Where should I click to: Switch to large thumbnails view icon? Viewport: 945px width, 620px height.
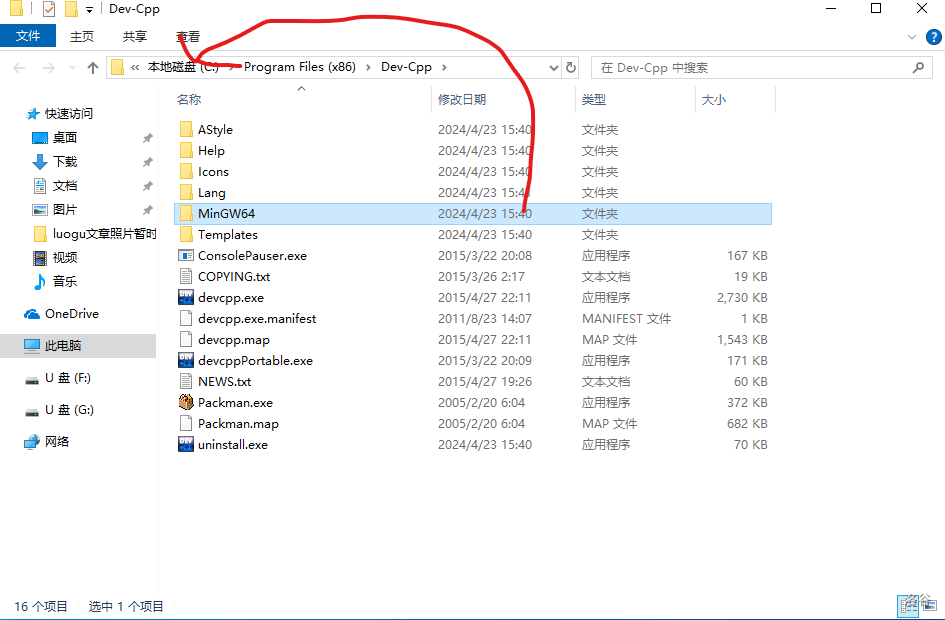tap(932, 606)
